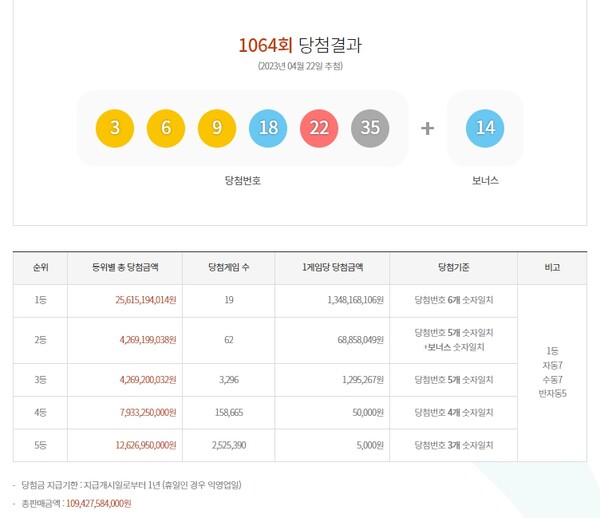Click criteria 당첨번호 5개 숫자일치 in 3등 row
Image resolution: width=600 pixels, height=518 pixels.
point(453,380)
